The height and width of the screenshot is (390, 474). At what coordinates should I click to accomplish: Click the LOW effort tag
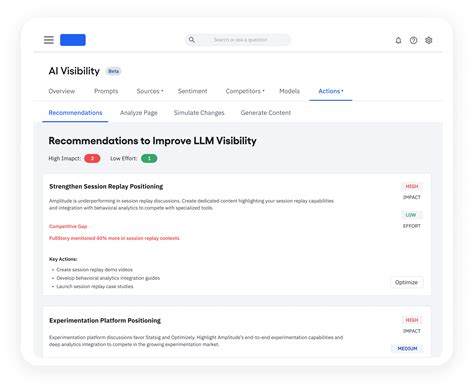click(411, 215)
